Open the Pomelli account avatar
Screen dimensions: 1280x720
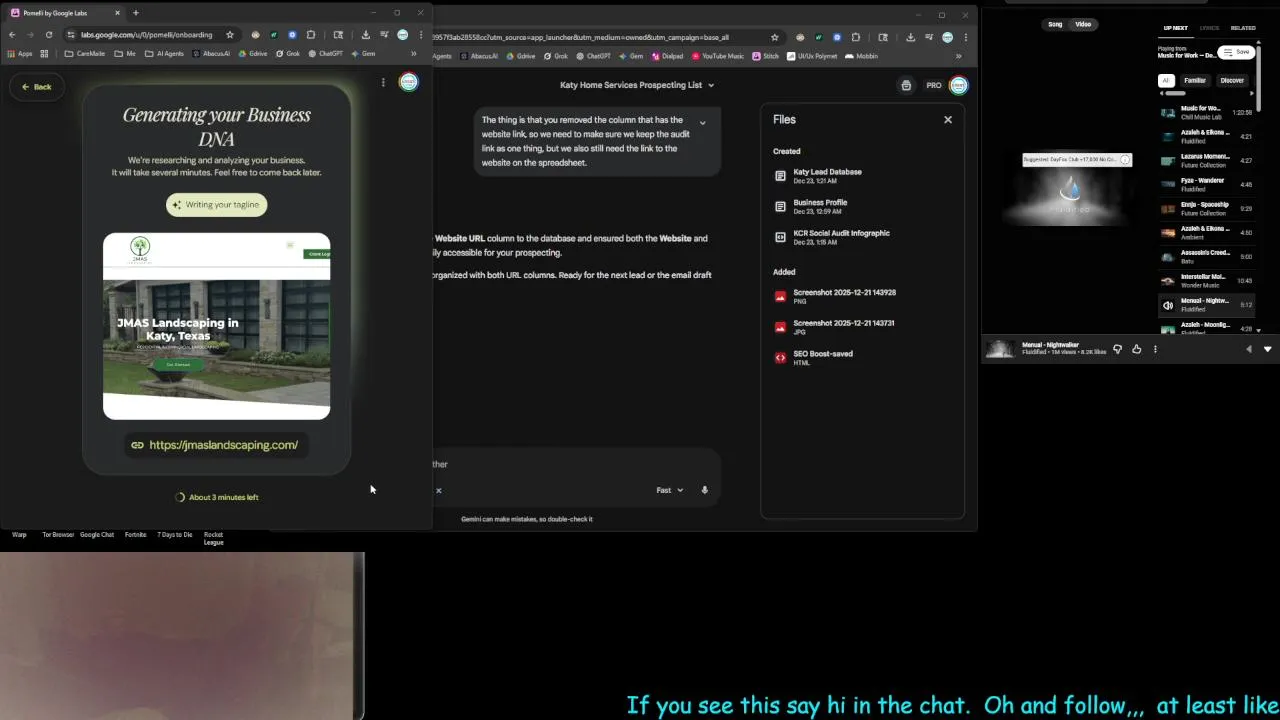point(409,82)
